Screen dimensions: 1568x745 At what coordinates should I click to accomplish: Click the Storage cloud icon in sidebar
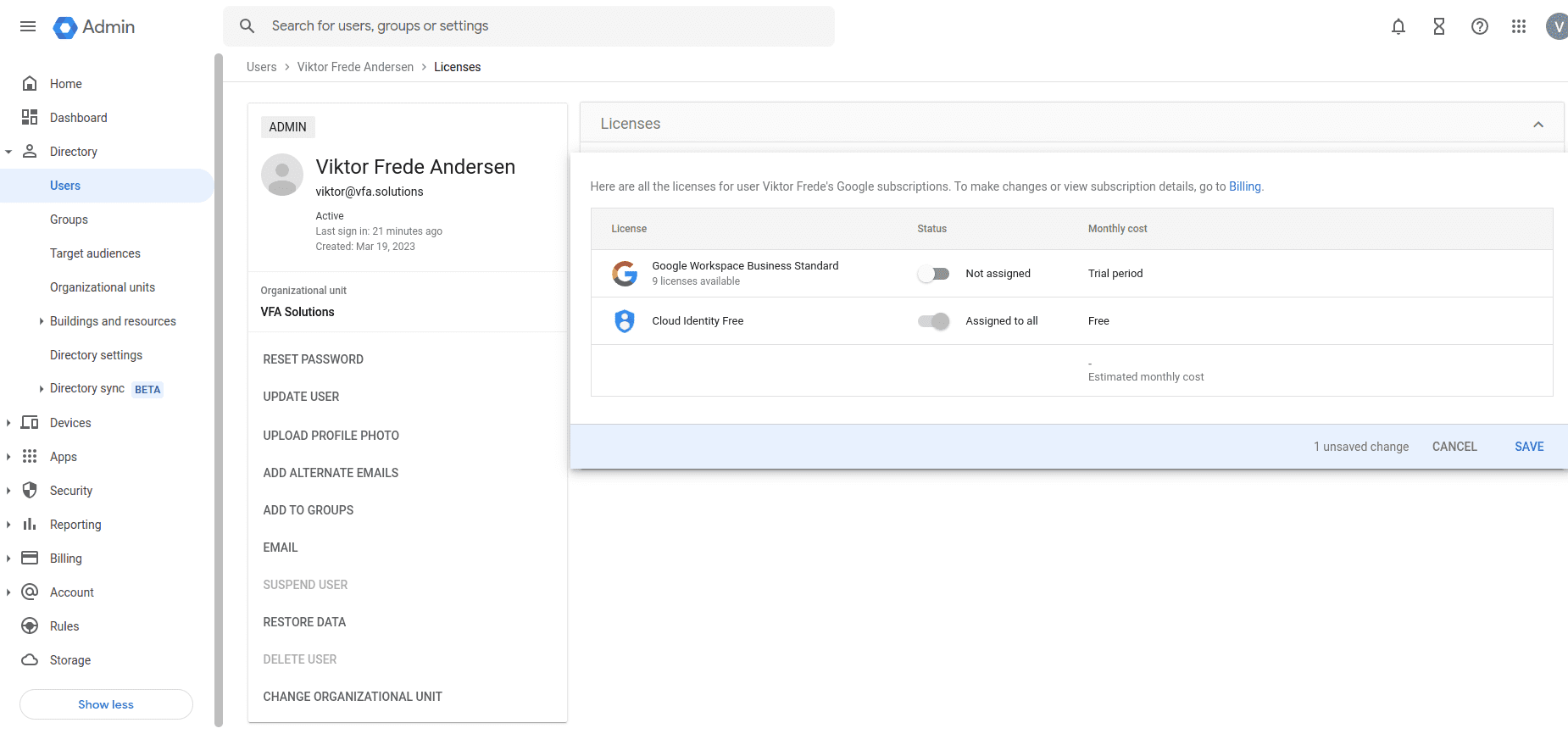[x=30, y=660]
